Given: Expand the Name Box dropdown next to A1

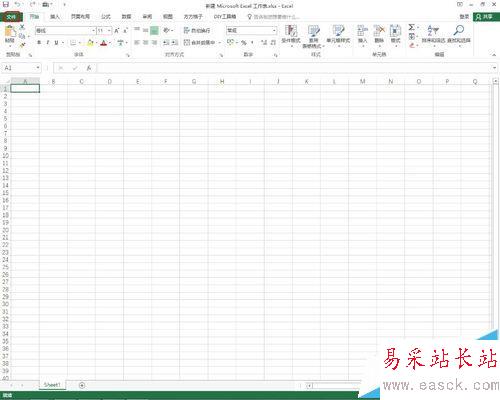Looking at the screenshot, I should tap(38, 68).
